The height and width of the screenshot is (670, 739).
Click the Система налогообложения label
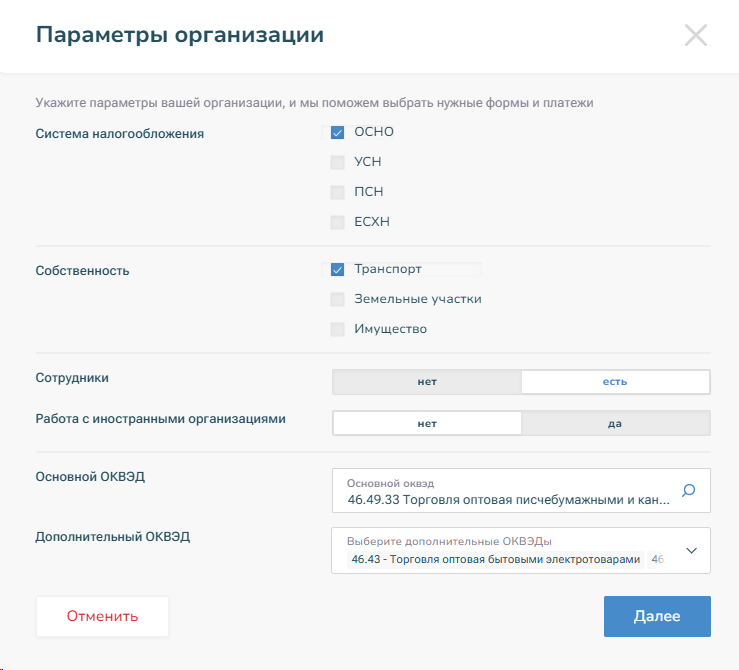[x=120, y=134]
